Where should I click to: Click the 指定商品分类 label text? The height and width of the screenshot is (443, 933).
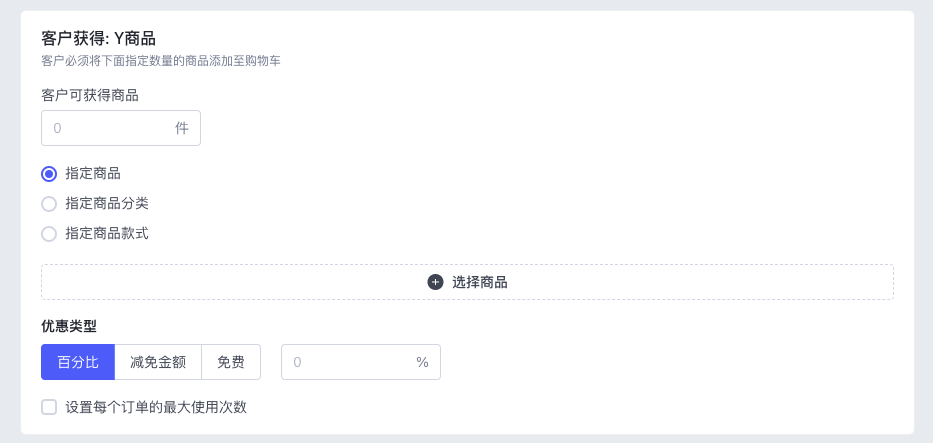107,204
